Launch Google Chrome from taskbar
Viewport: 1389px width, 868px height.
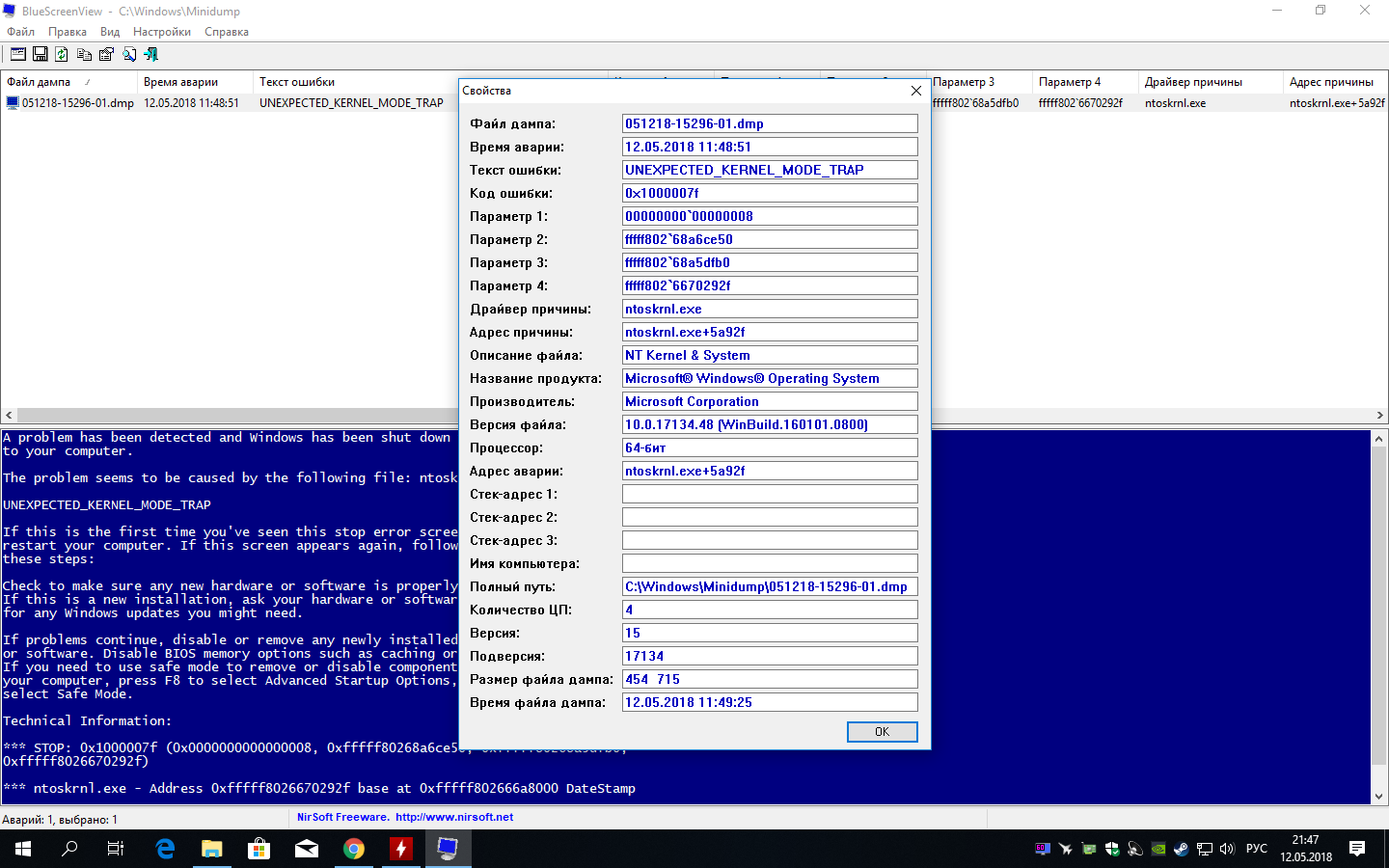[x=353, y=849]
